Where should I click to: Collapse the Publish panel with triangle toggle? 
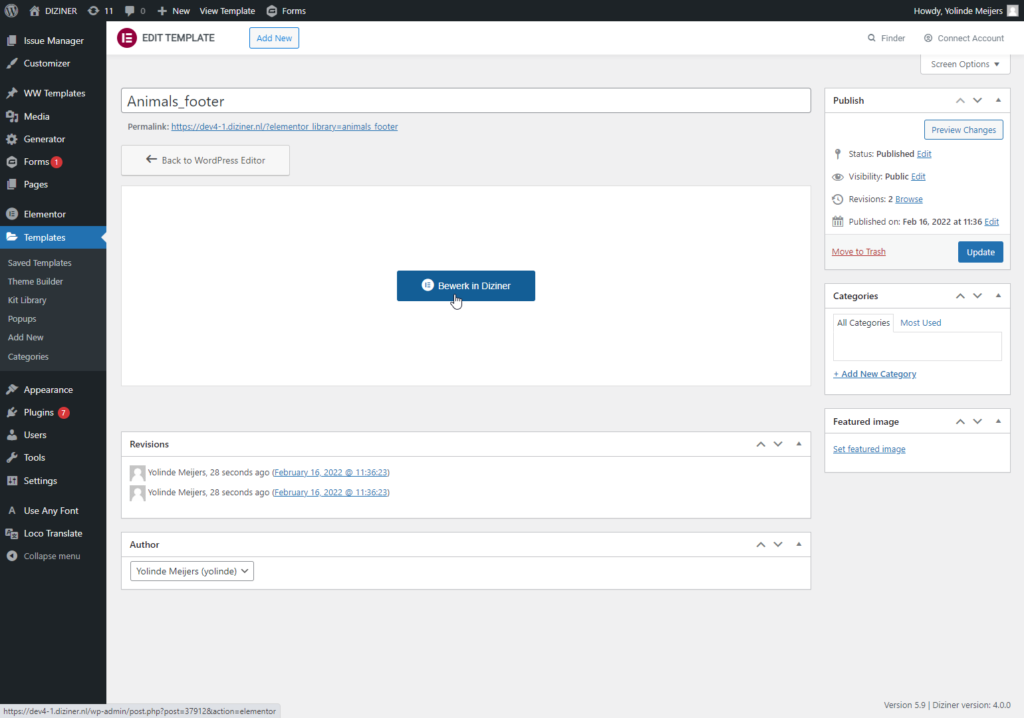(x=998, y=100)
